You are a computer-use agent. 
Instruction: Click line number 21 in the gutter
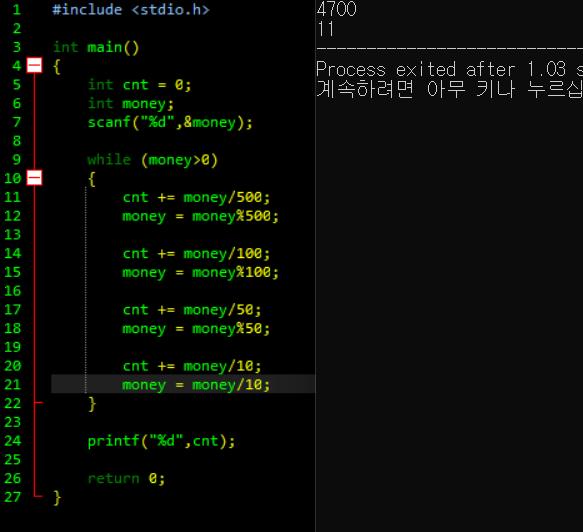pos(13,384)
